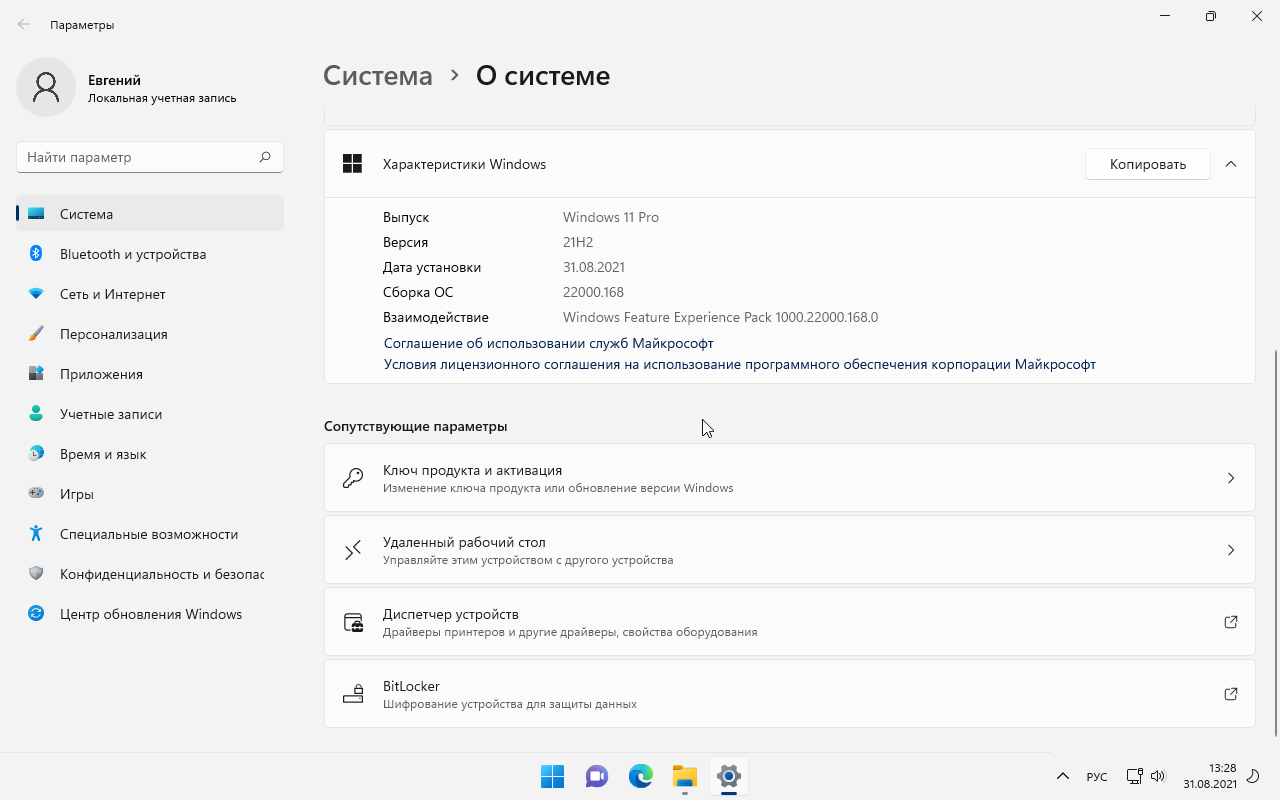The width and height of the screenshot is (1280, 800).
Task: Click the Специальные возможности accessibility icon
Action: [36, 534]
